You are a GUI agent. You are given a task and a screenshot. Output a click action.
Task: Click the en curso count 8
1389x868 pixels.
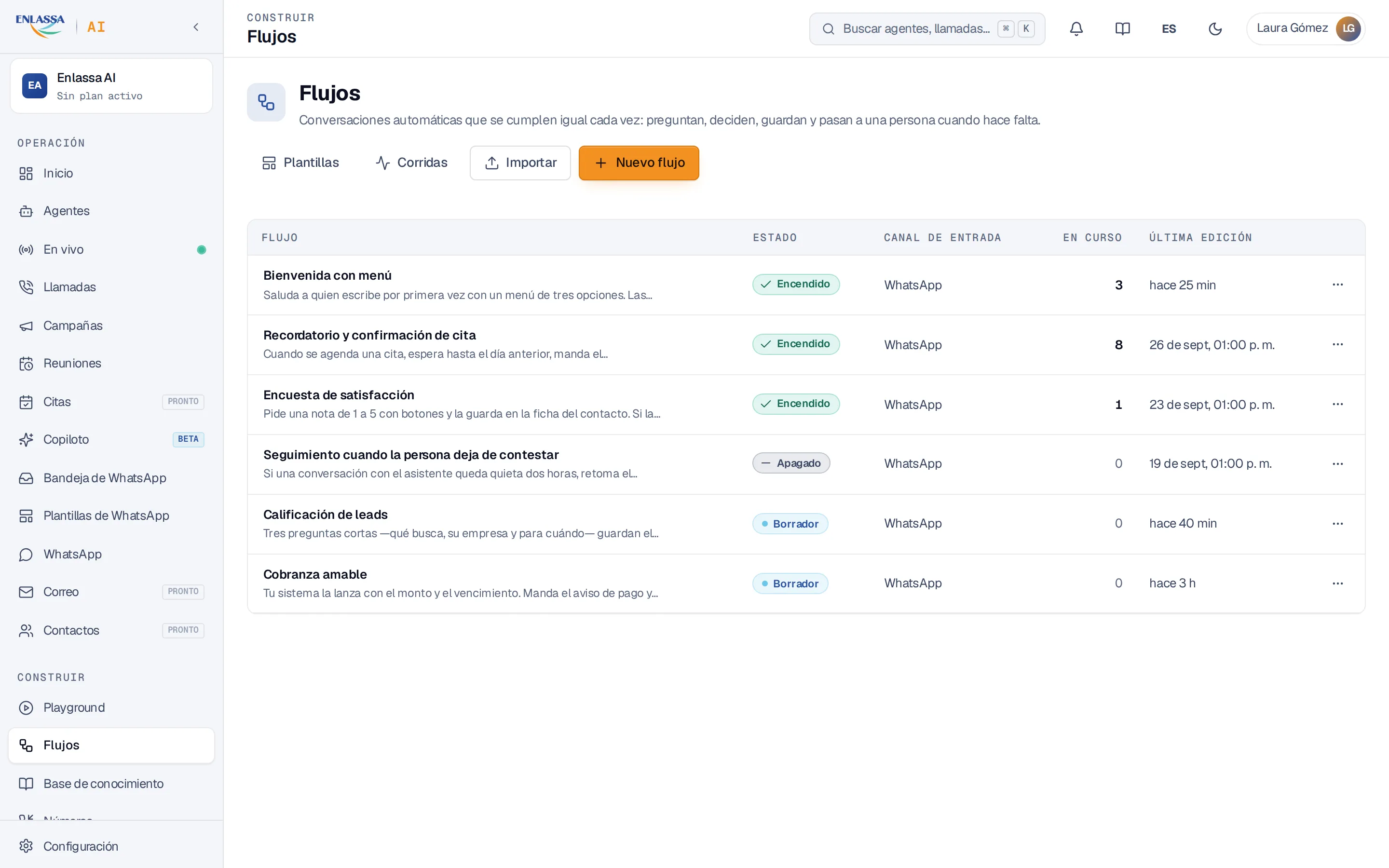(1118, 345)
